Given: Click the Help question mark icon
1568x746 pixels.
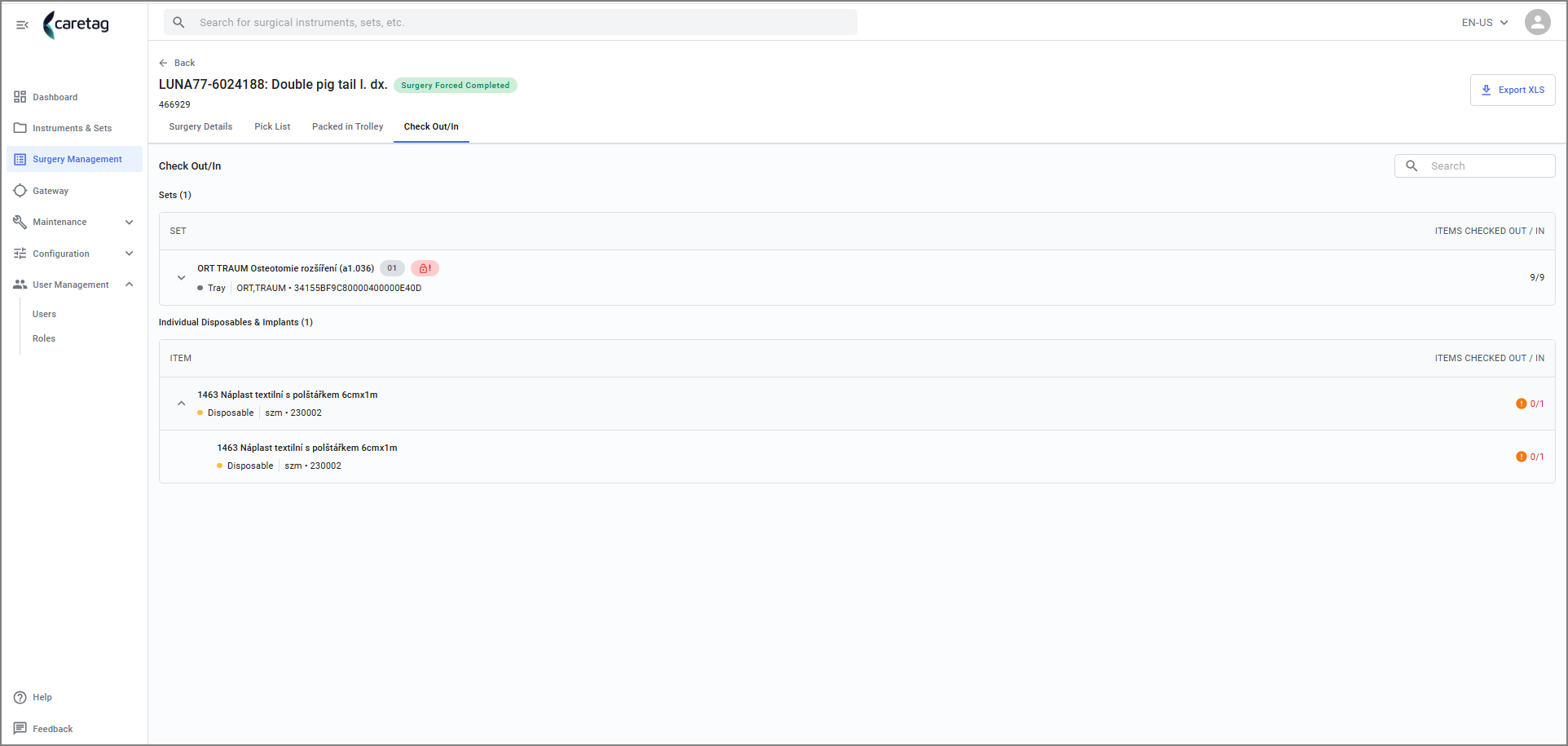Looking at the screenshot, I should tap(20, 697).
